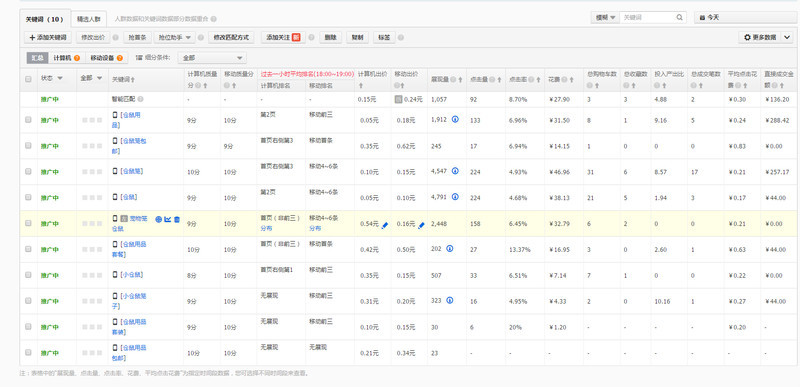Open the 抢位助手 dropdown
This screenshot has width=800, height=387.
tap(174, 37)
